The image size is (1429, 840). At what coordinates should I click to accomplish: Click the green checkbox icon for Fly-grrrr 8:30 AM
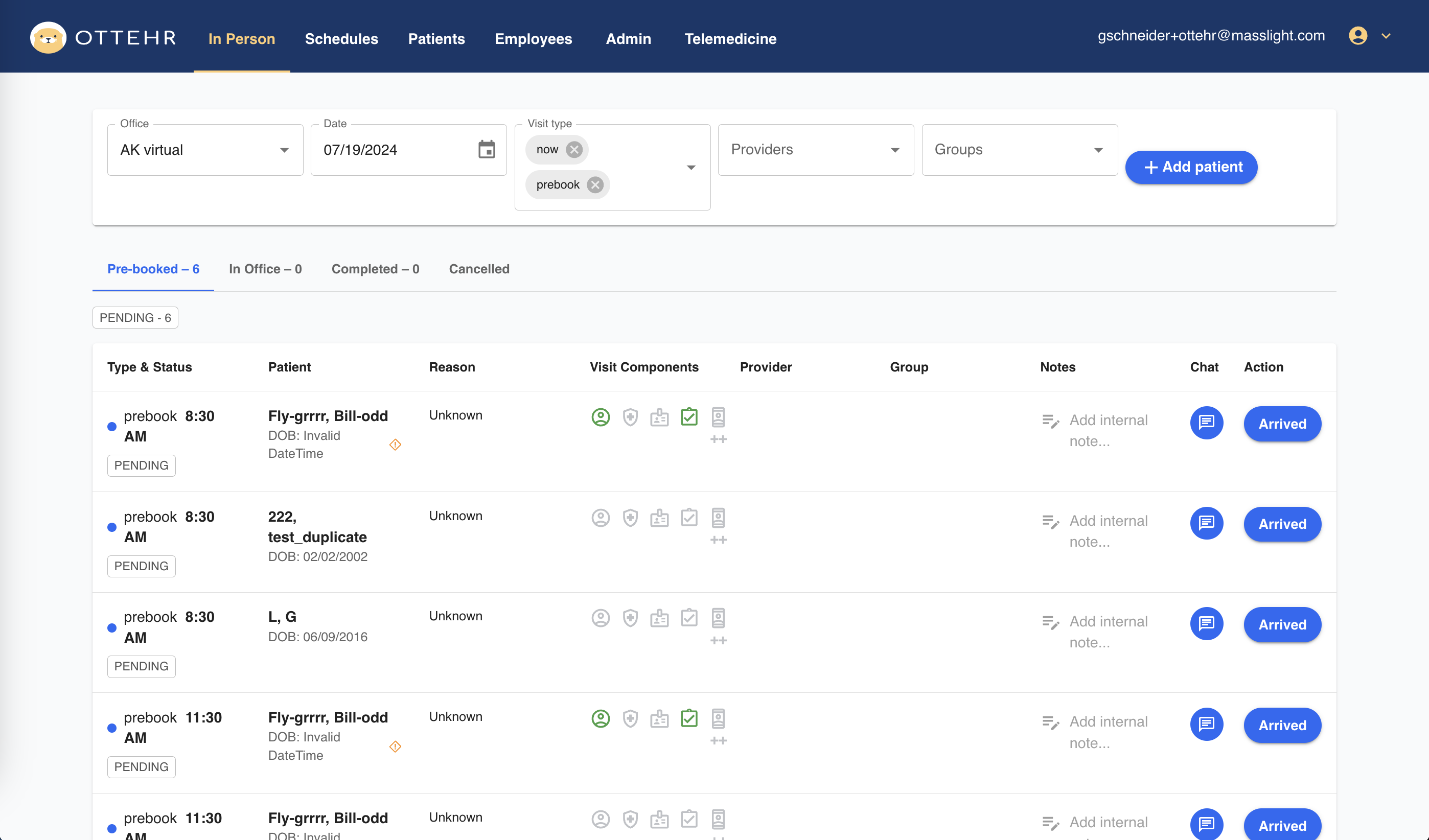[689, 417]
